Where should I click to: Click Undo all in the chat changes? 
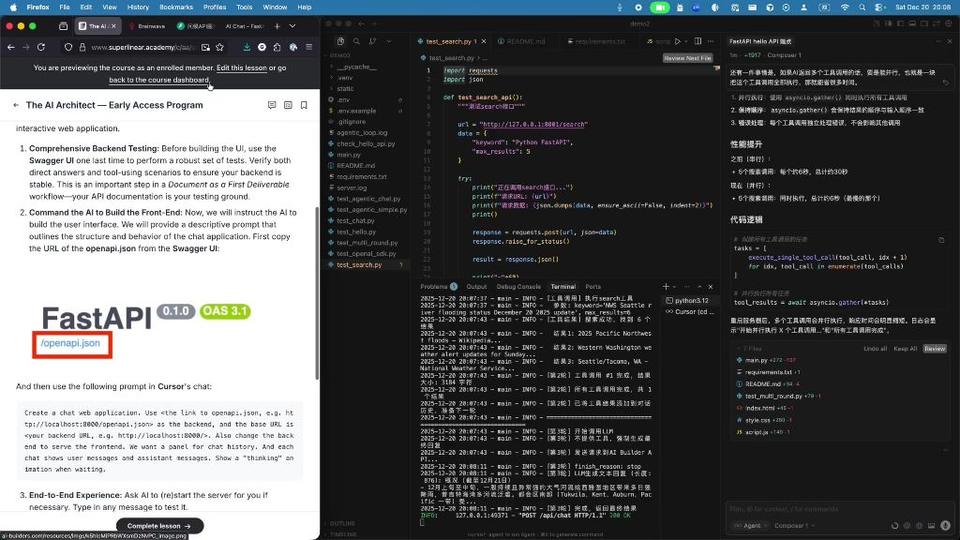[x=875, y=348]
